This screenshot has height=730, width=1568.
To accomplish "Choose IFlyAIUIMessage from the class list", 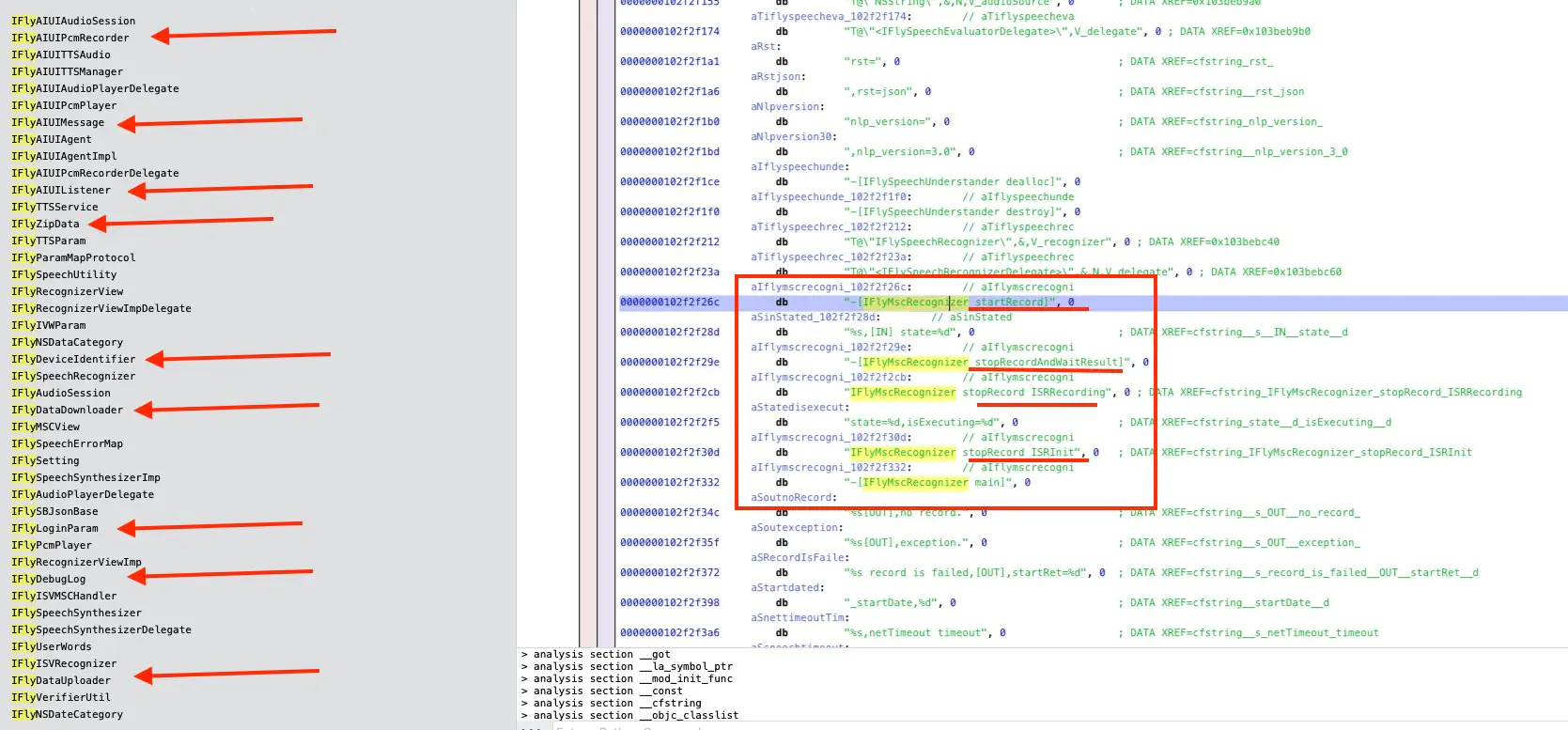I will pos(58,122).
